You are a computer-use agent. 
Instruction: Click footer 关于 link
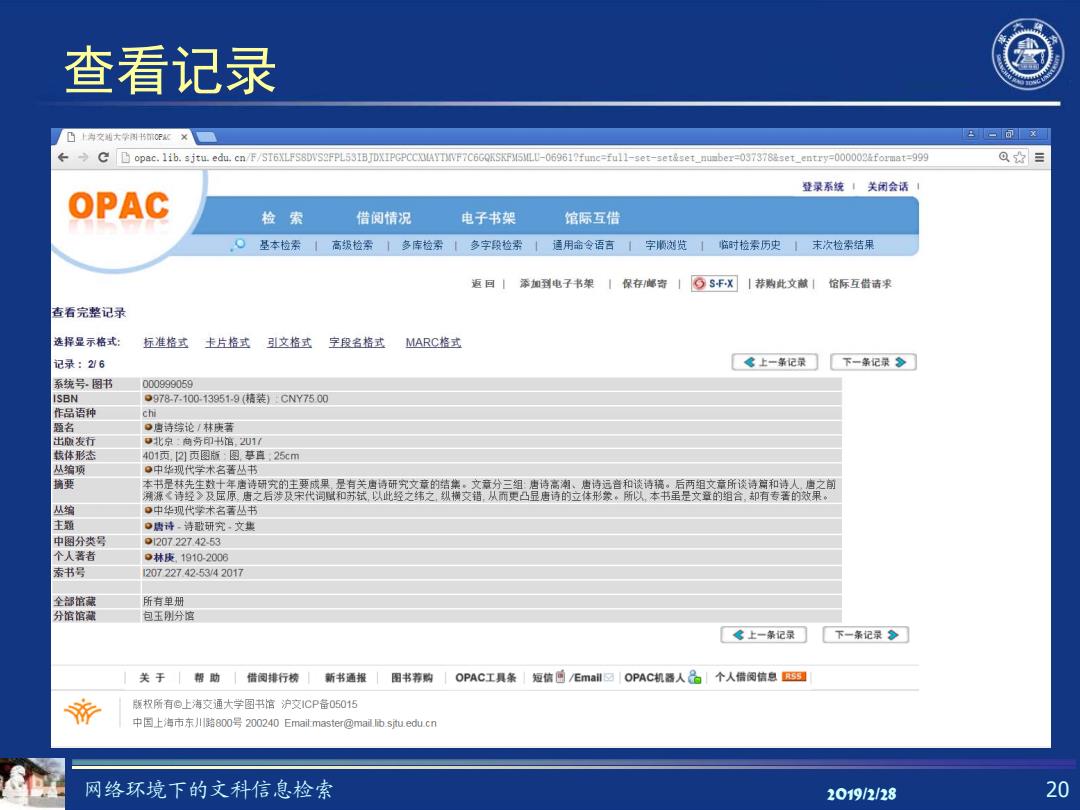[x=152, y=678]
